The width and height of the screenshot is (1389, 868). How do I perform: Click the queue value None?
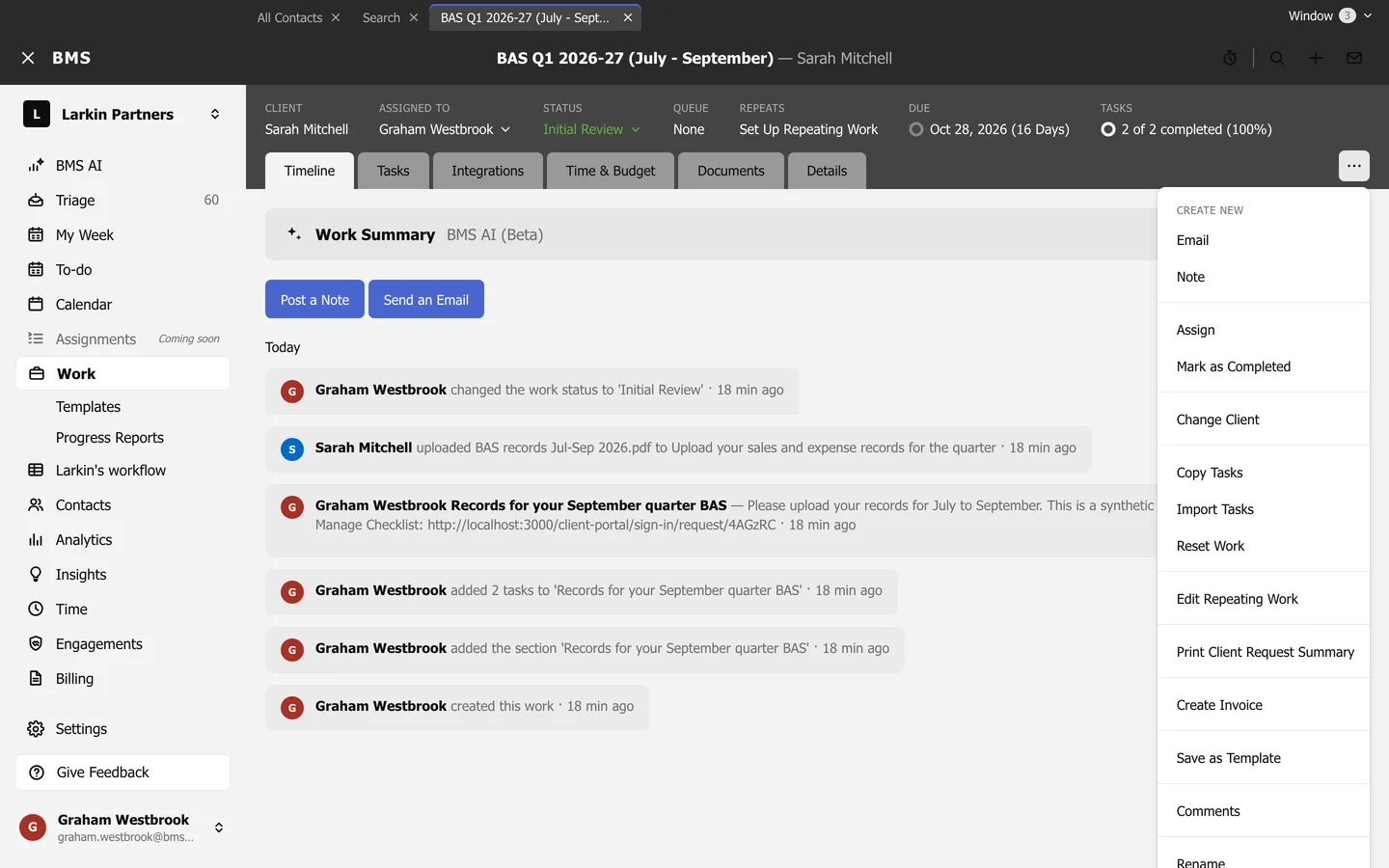(689, 129)
